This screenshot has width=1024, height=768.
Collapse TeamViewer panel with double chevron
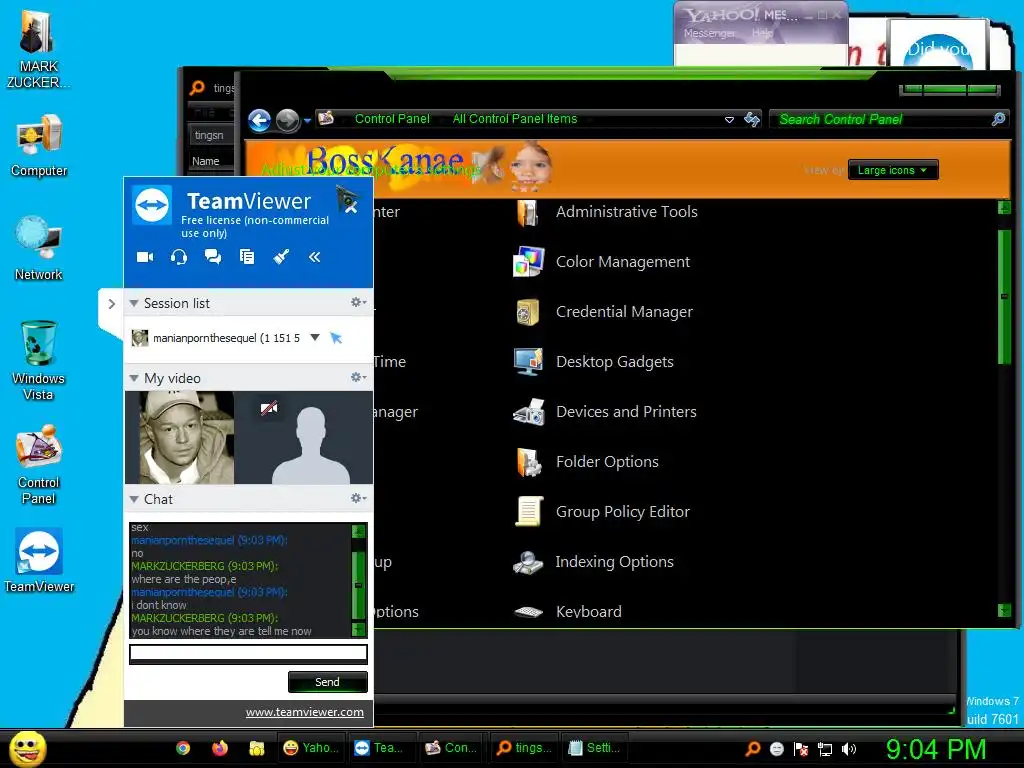pyautogui.click(x=315, y=257)
